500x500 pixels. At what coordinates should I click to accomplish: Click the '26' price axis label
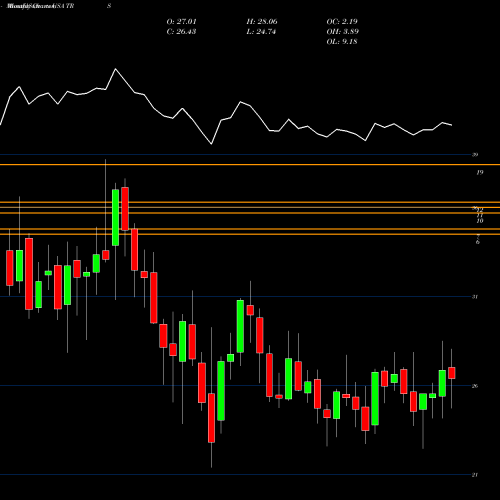(475, 386)
